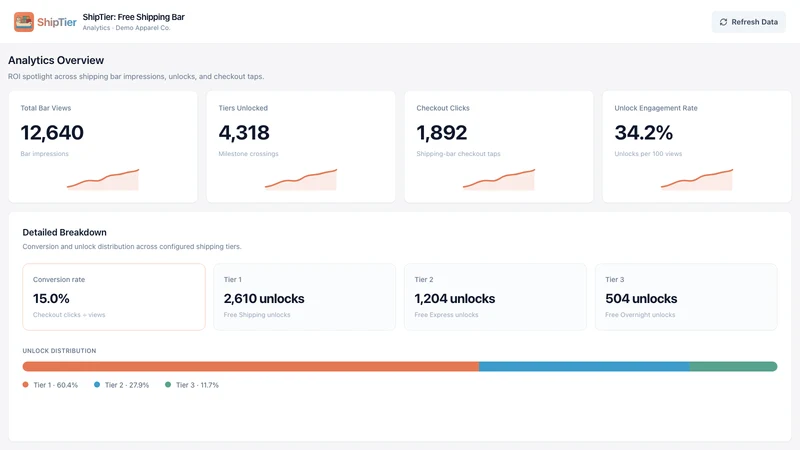800x450 pixels.
Task: Click the blue Tier 2 legend dot
Action: 97,385
